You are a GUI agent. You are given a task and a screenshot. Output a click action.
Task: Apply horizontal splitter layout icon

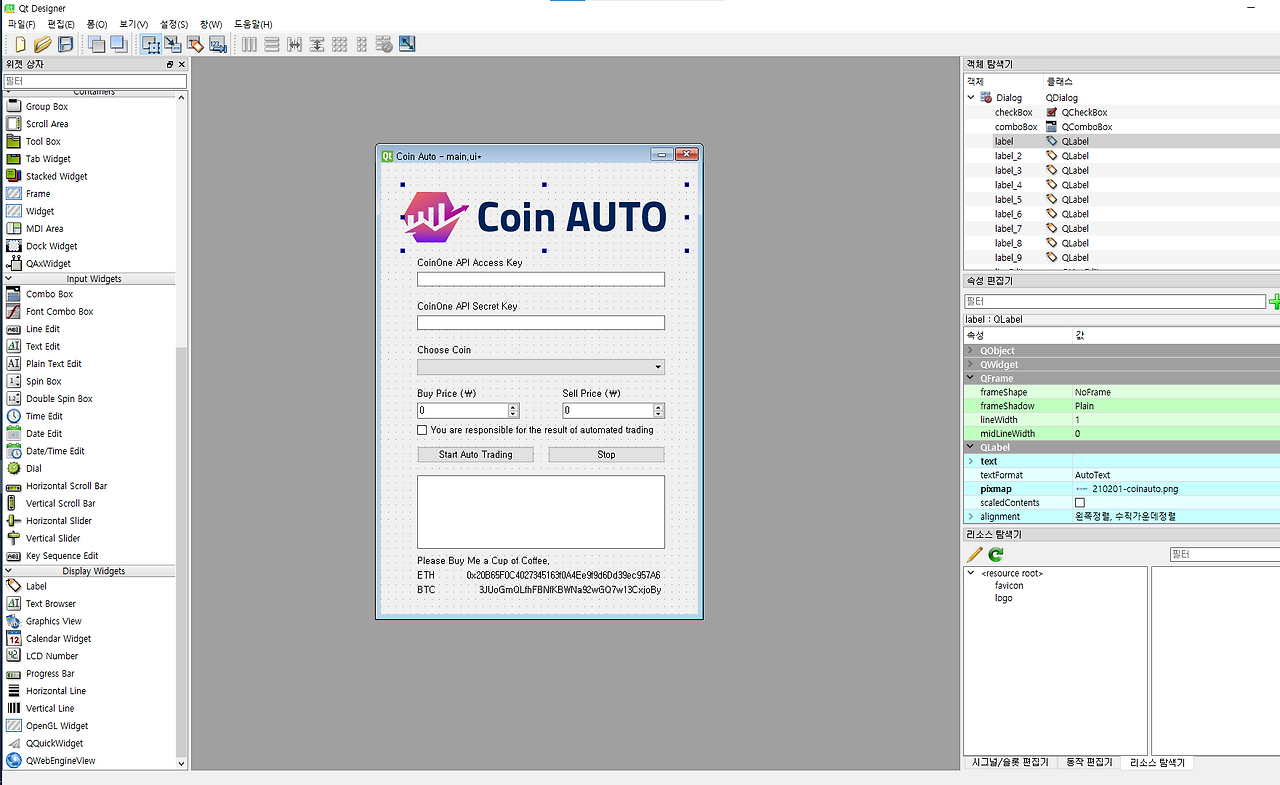[294, 44]
